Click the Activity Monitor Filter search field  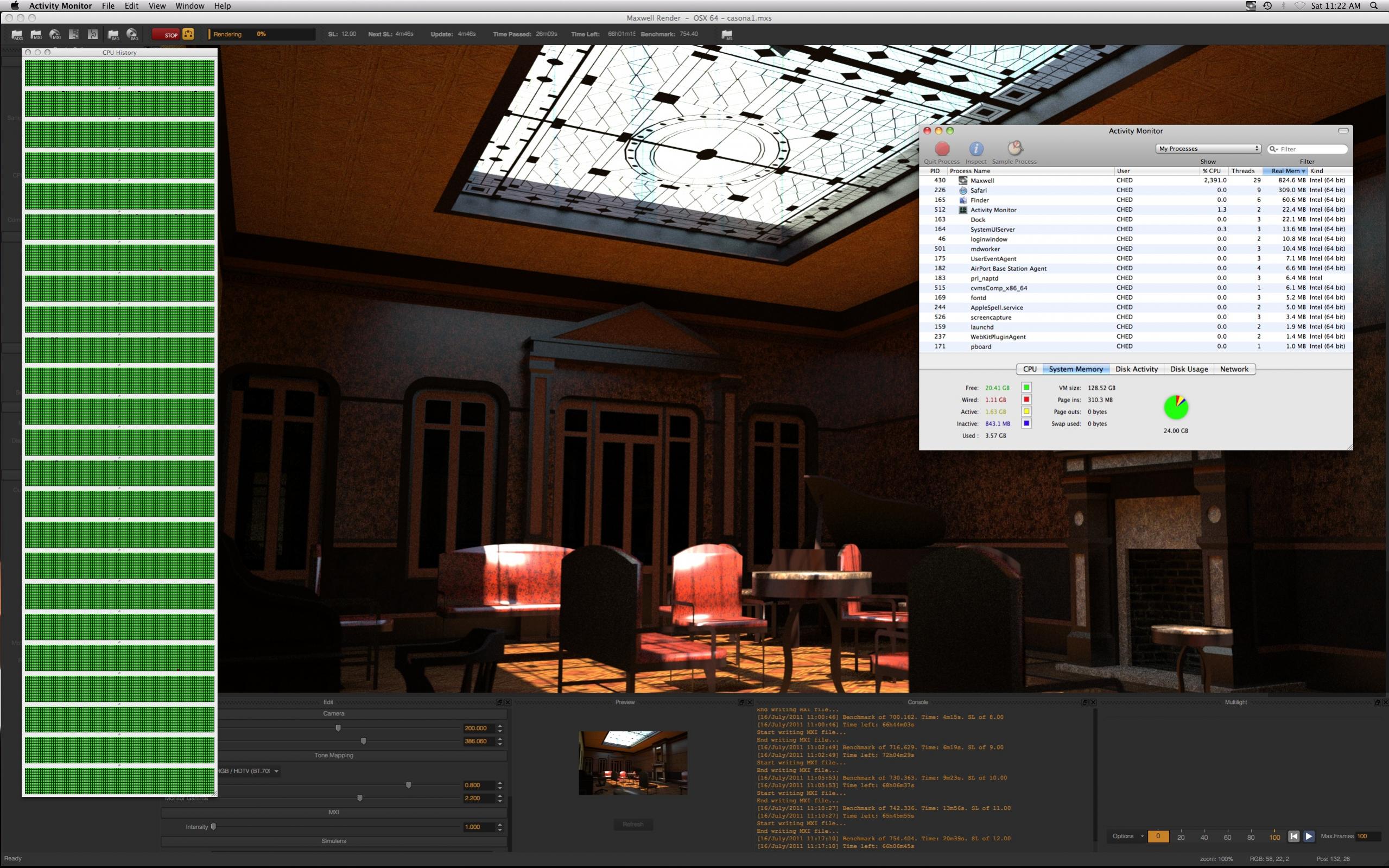coord(1311,149)
